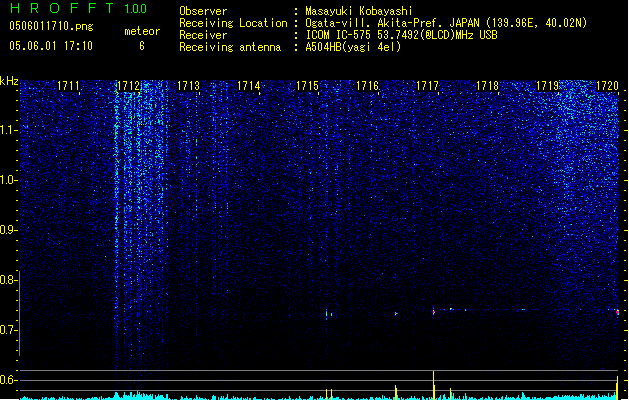Click the 1715 time marker
This screenshot has height=400, width=629.
coord(307,86)
